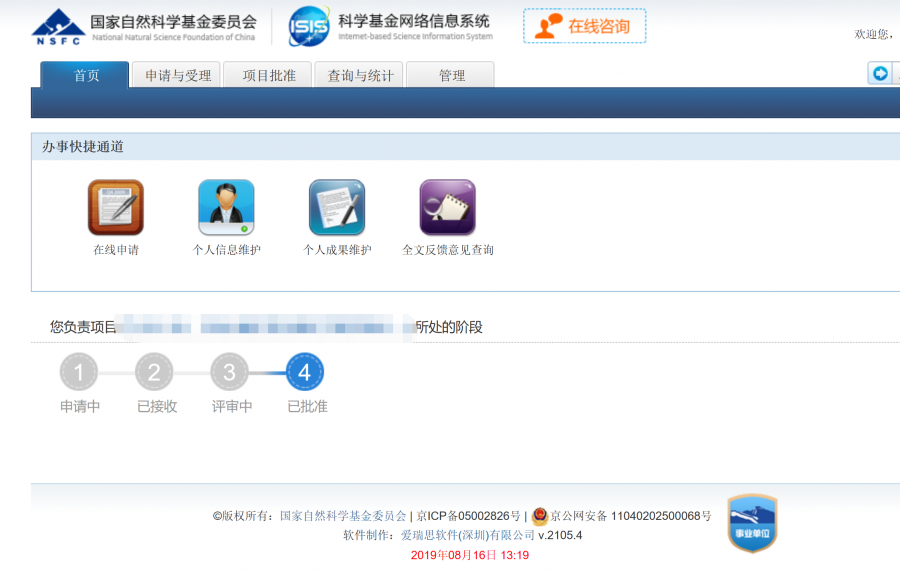
Task: Open the 管理 tab
Action: pos(451,75)
